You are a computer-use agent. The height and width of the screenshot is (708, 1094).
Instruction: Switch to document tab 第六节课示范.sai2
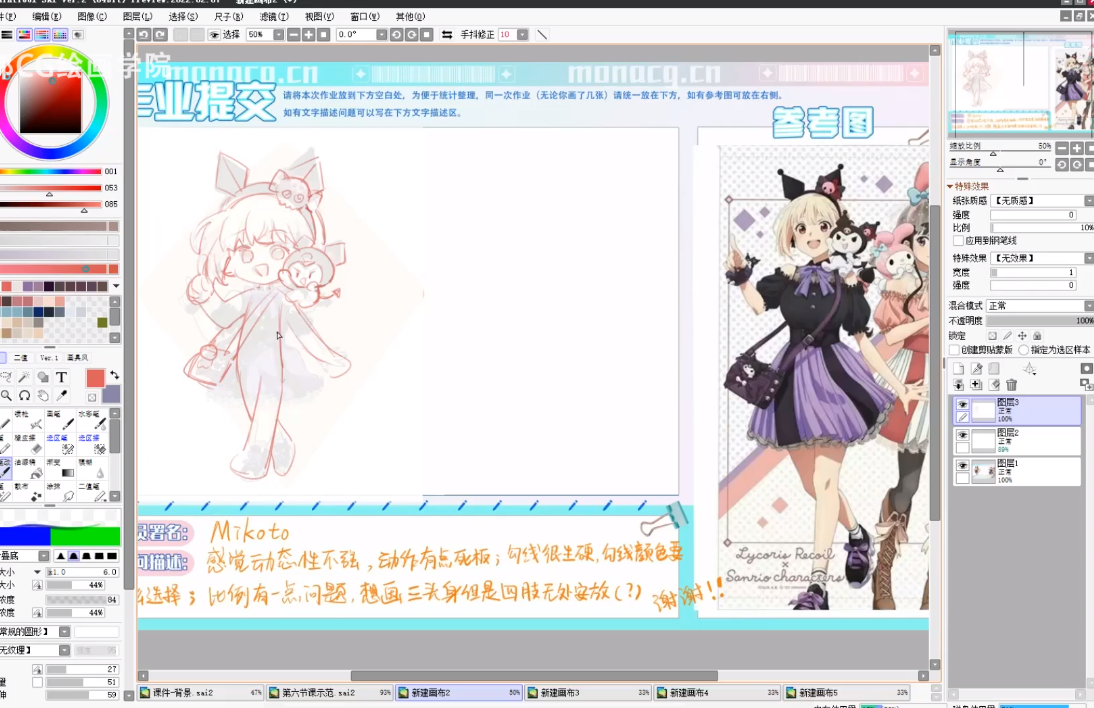coord(330,693)
